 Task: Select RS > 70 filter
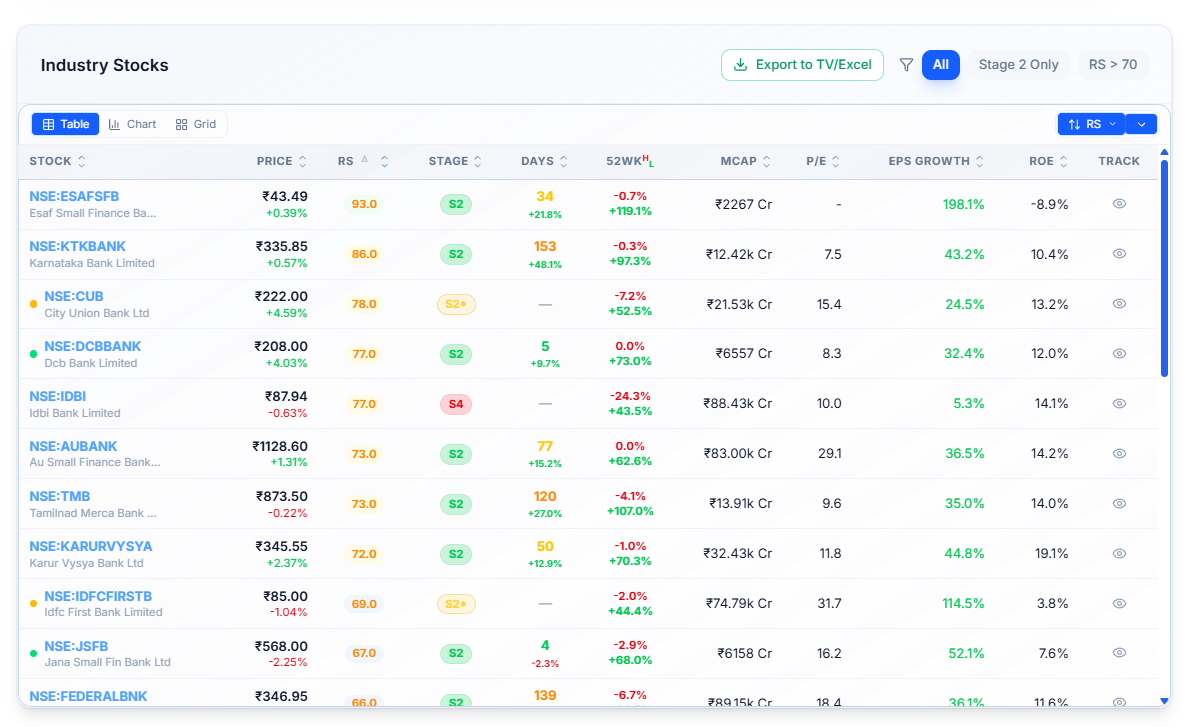click(x=1113, y=65)
